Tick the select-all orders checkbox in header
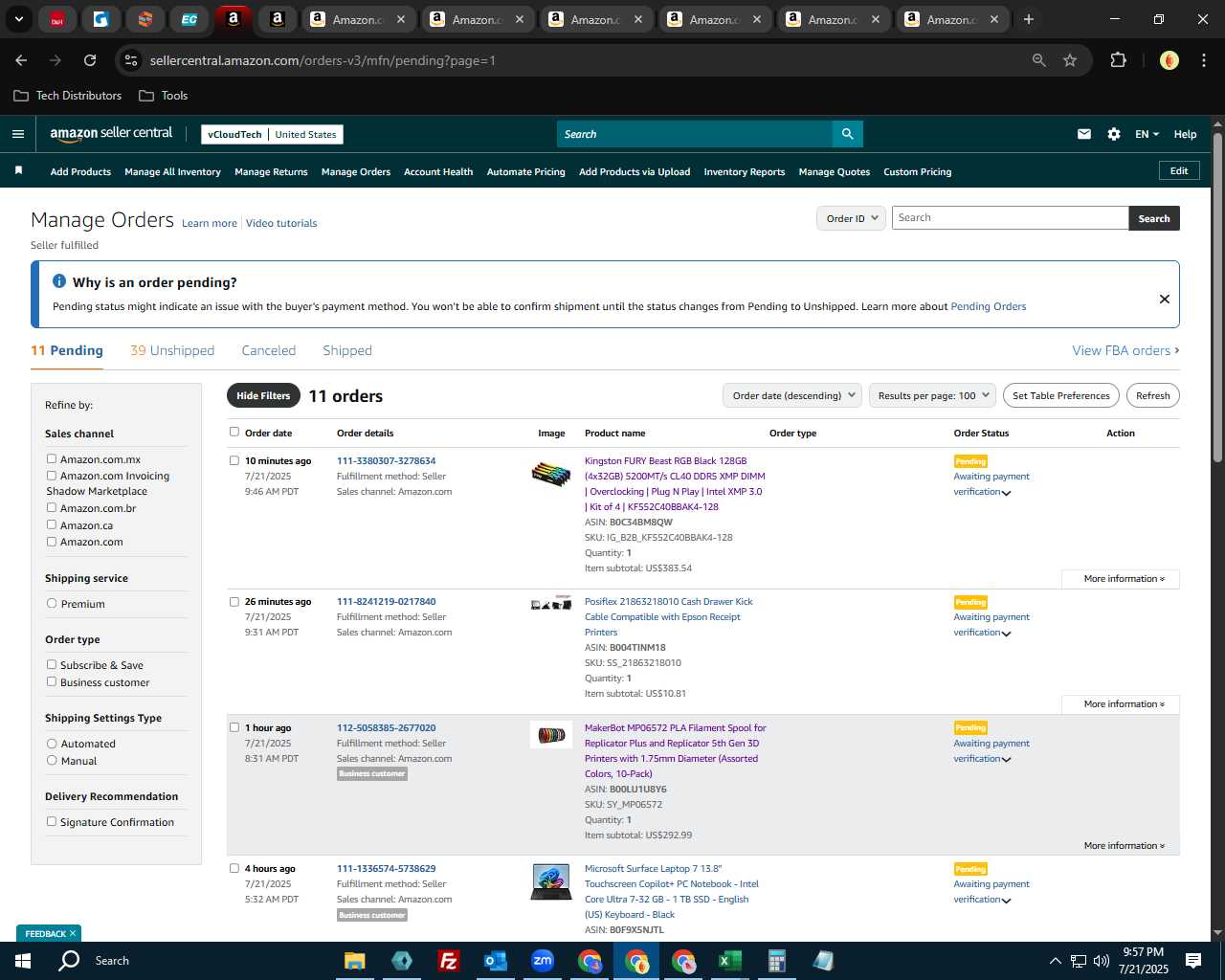 (x=234, y=432)
